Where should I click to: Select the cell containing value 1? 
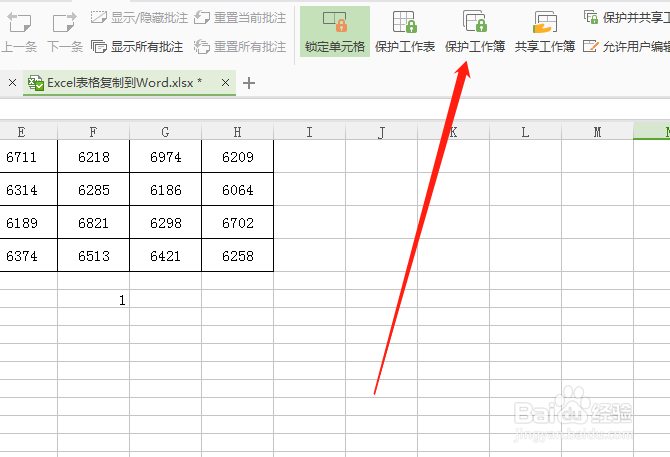coord(93,299)
